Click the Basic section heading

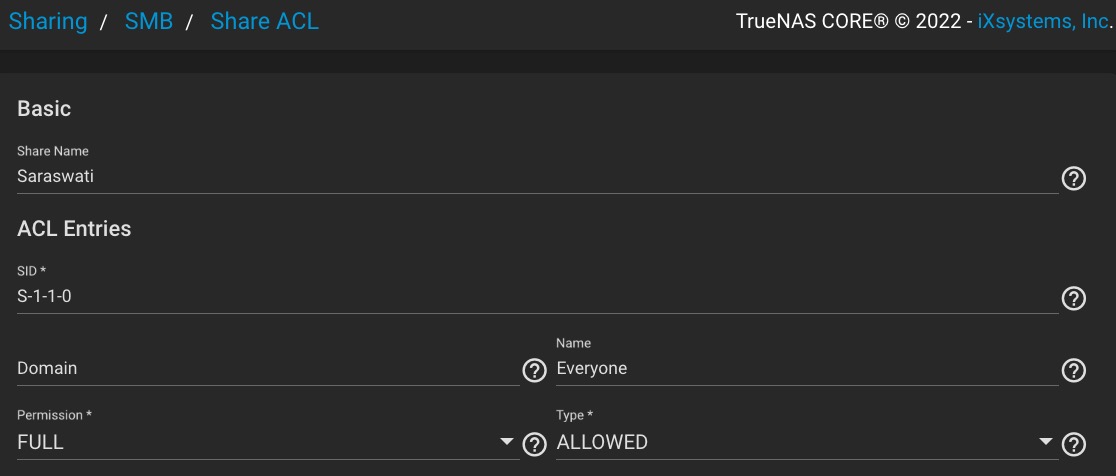(44, 109)
